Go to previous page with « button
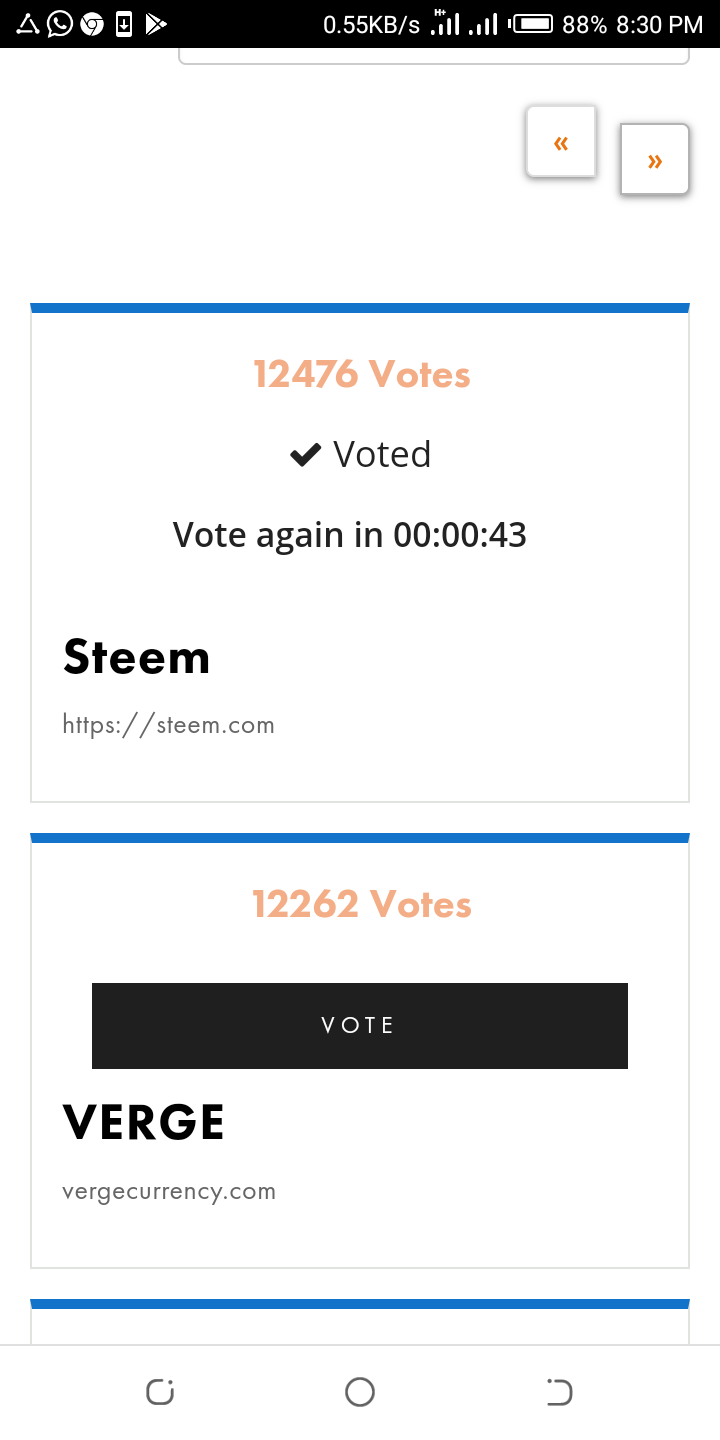 tap(561, 142)
